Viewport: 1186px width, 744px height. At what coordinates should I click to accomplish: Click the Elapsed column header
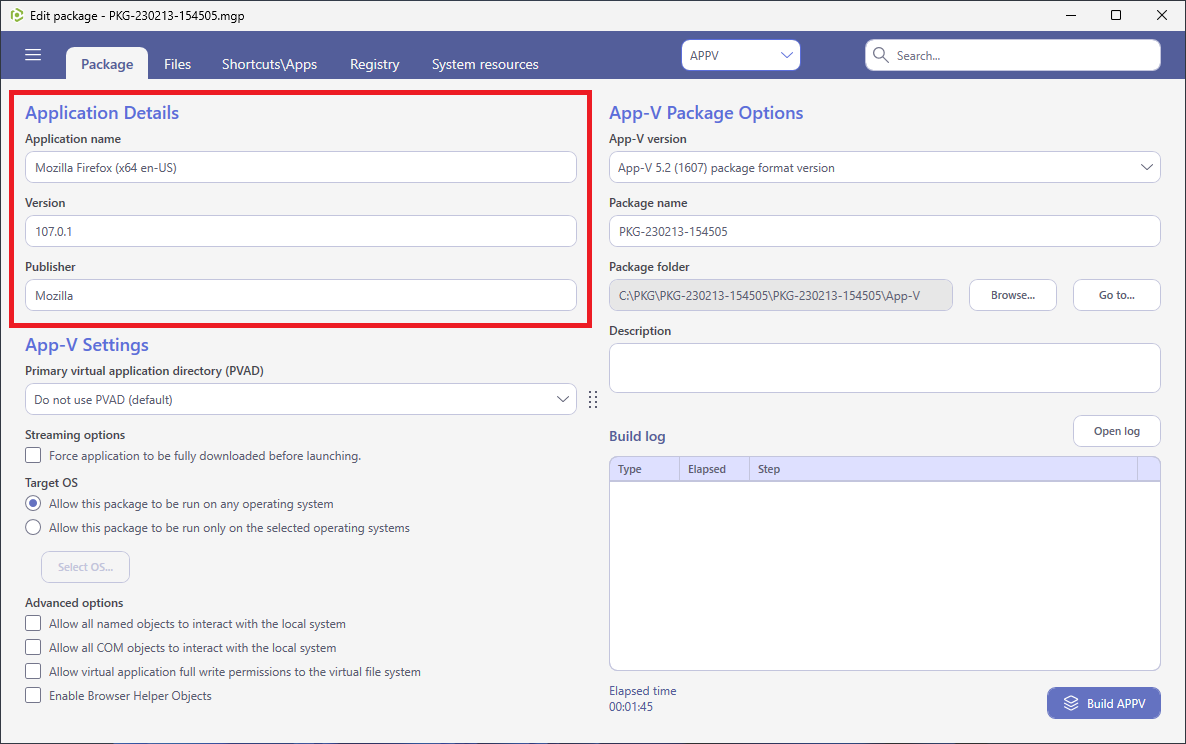pos(714,469)
